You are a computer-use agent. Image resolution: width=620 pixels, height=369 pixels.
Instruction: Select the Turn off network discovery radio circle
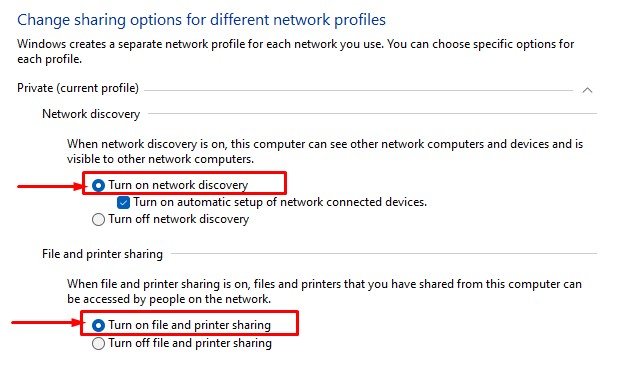point(98,219)
